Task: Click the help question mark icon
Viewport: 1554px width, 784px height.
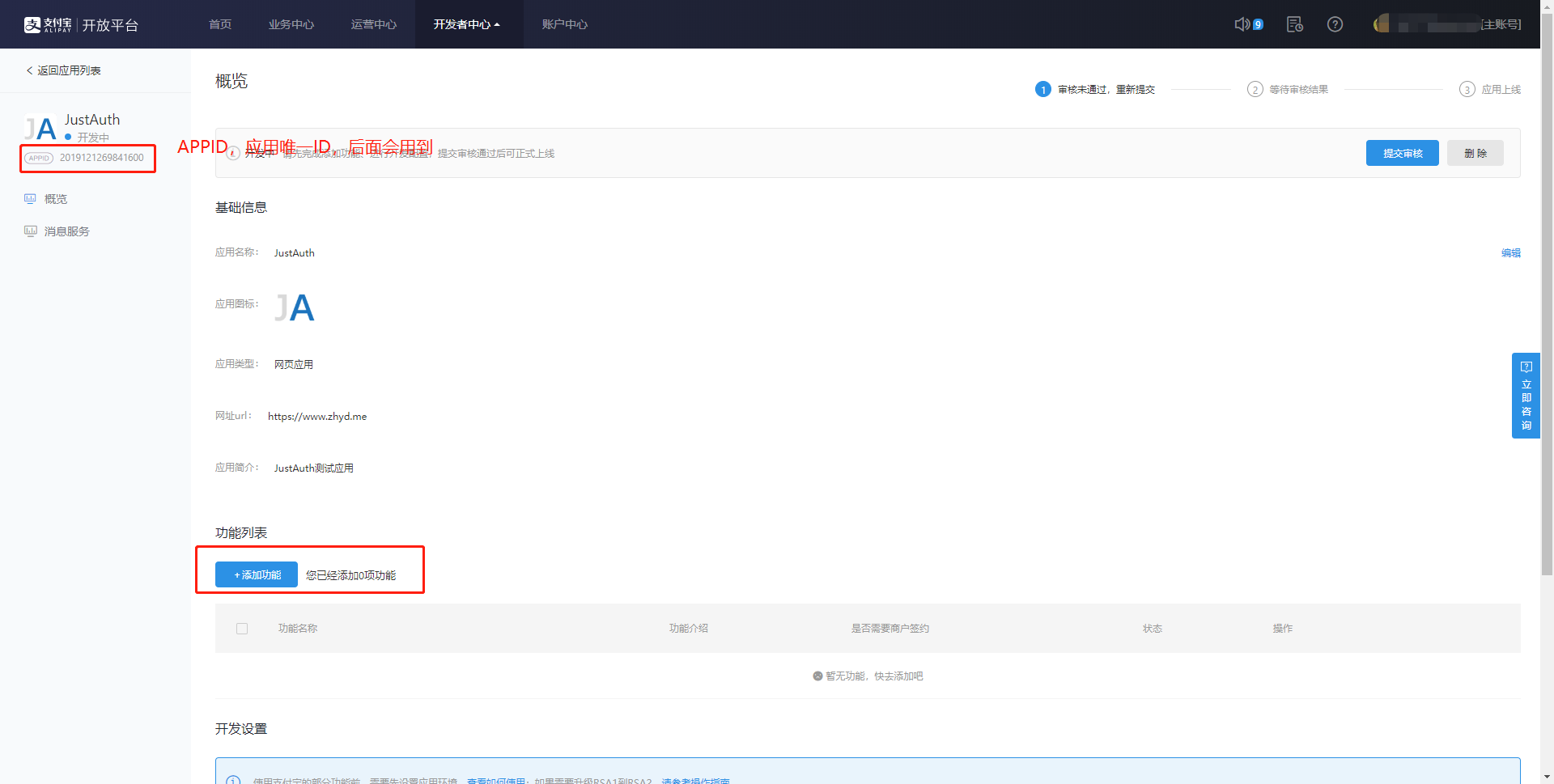Action: click(x=1335, y=24)
